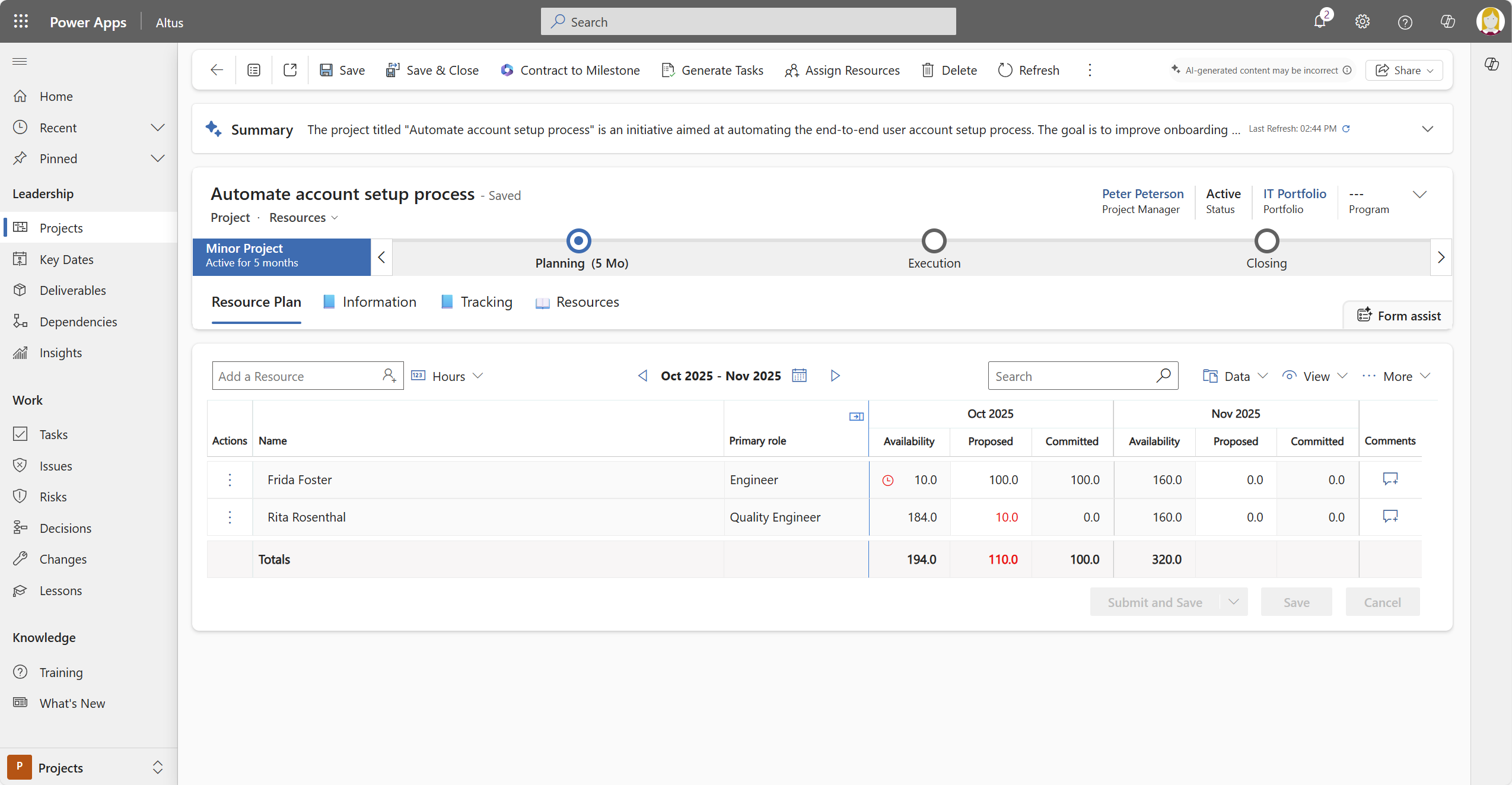Image resolution: width=1512 pixels, height=785 pixels.
Task: Refresh the project record
Action: coord(1029,70)
